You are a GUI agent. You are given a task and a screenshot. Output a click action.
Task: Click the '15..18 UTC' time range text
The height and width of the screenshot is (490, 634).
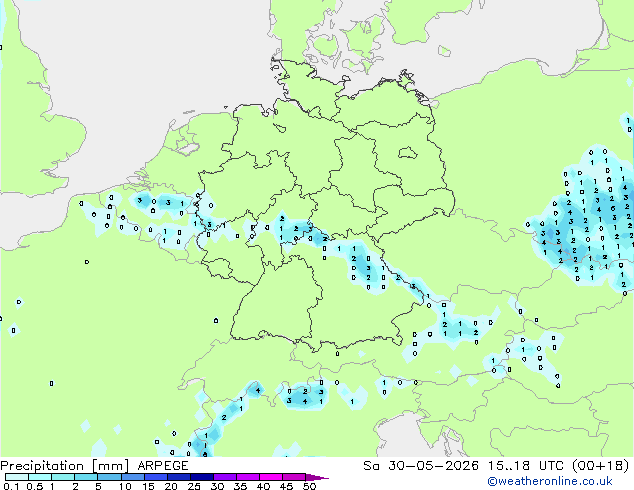tap(525, 466)
